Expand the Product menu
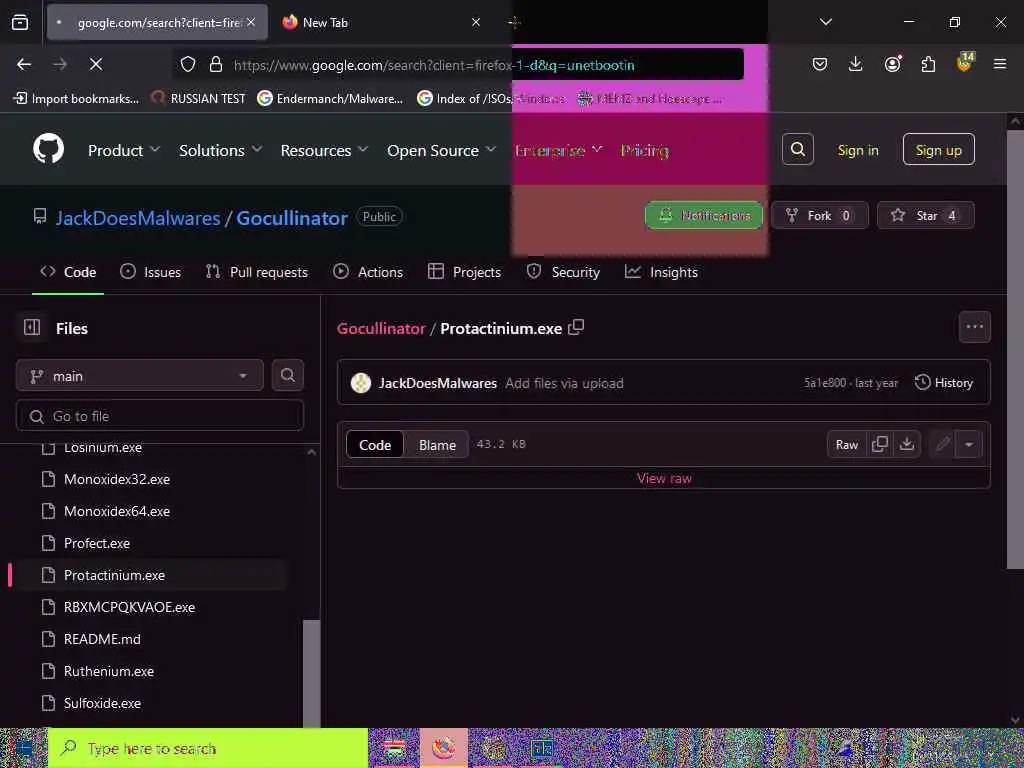This screenshot has width=1024, height=768. click(124, 150)
